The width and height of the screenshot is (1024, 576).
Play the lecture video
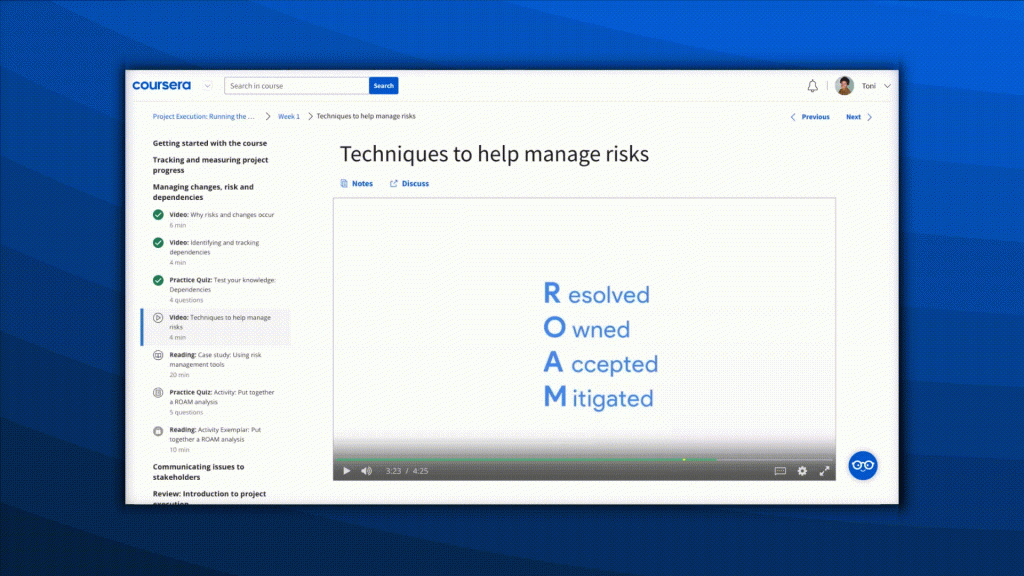click(x=347, y=471)
